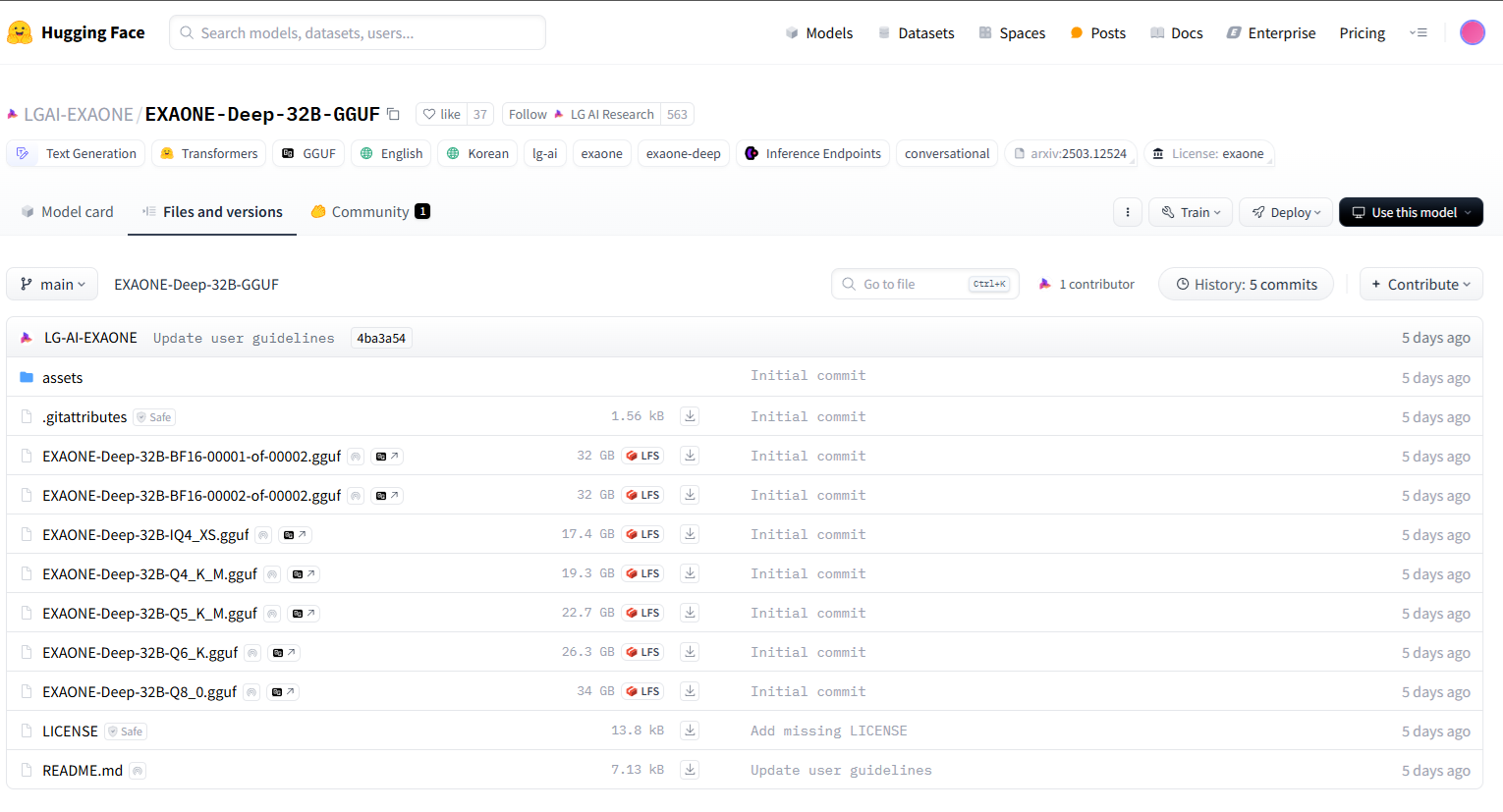Image resolution: width=1503 pixels, height=812 pixels.
Task: Click the LFS badge on the Q8_0 row
Action: [x=642, y=691]
